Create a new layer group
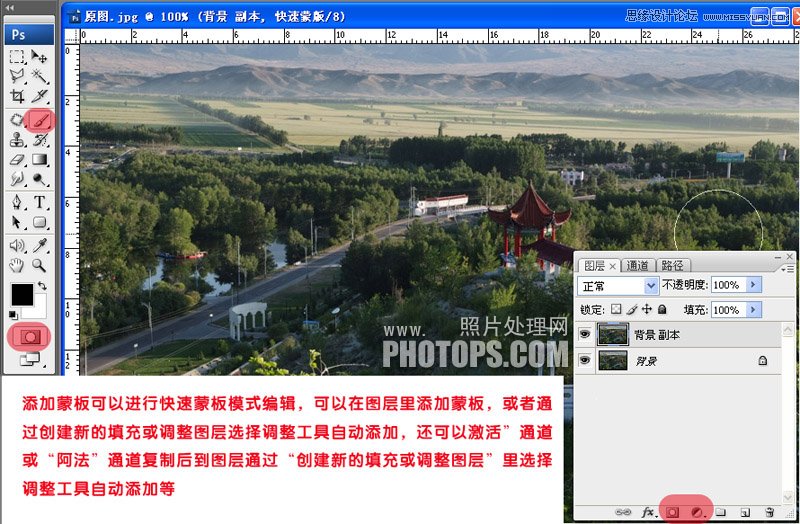The width and height of the screenshot is (800, 524). (x=720, y=512)
